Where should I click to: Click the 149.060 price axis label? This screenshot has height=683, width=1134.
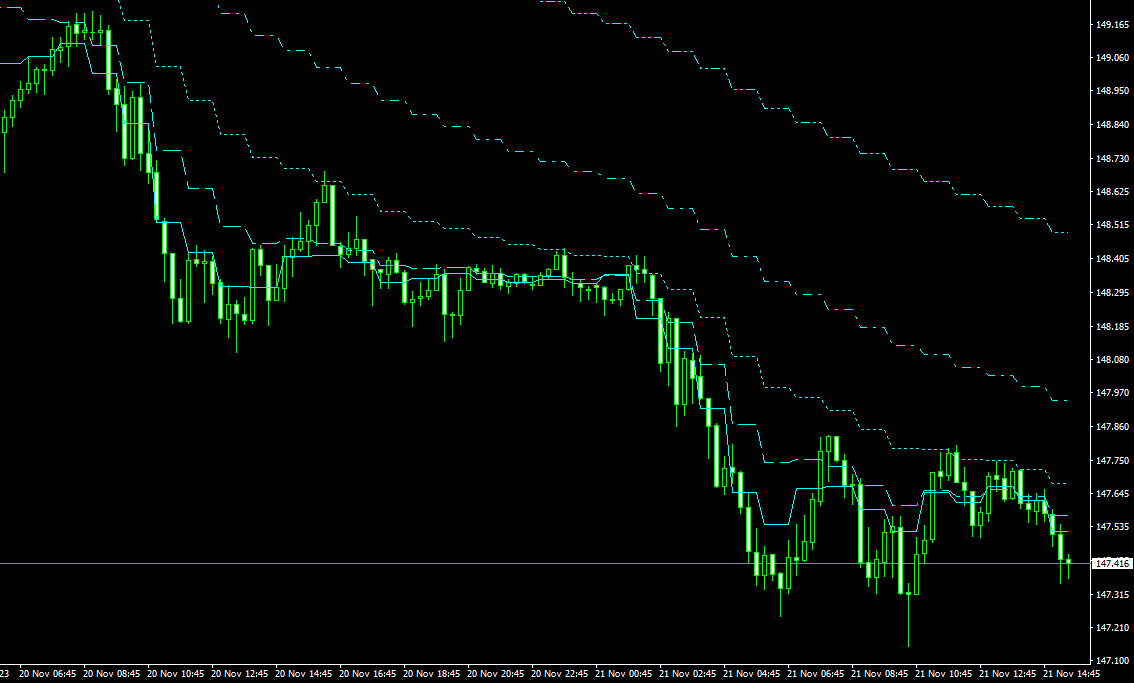[x=1112, y=58]
